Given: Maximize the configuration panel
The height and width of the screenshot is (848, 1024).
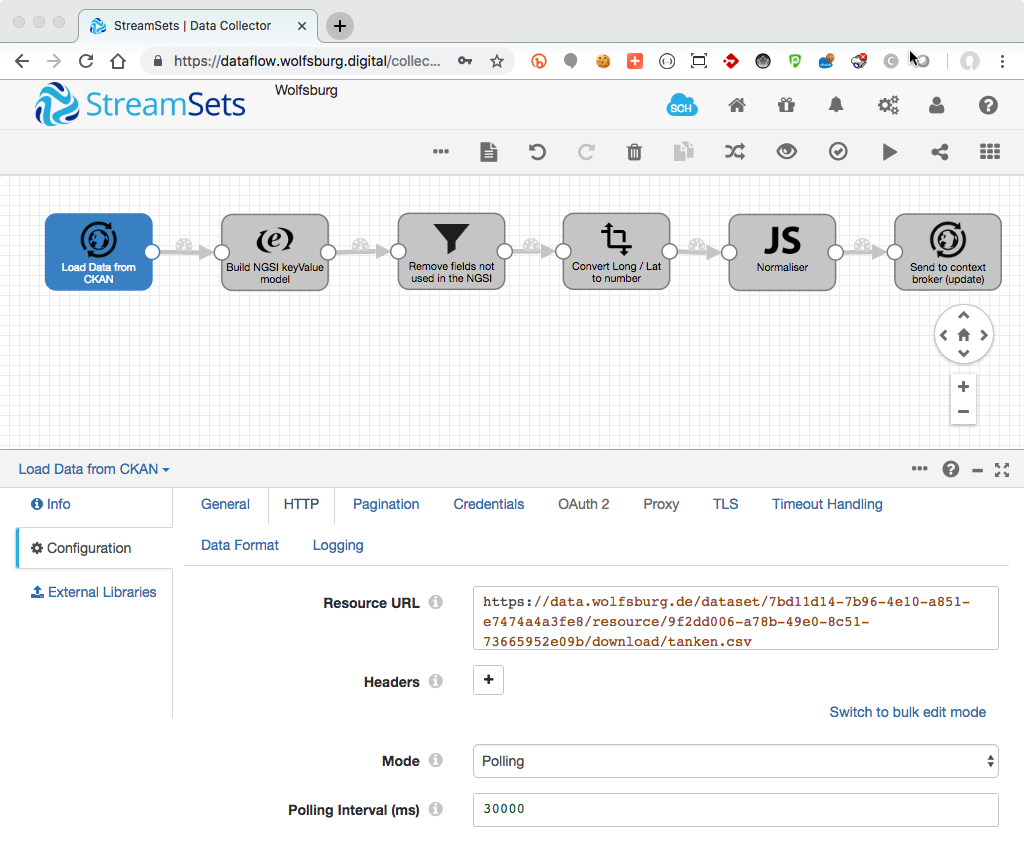Looking at the screenshot, I should 1002,469.
